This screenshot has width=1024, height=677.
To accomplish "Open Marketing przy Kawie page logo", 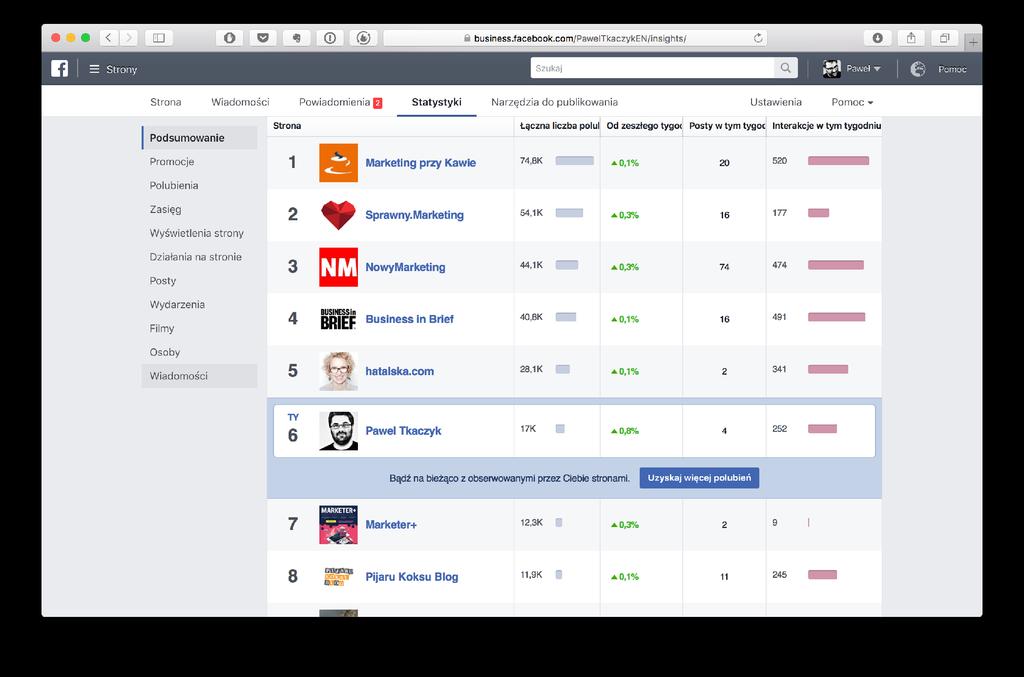I will 338,163.
